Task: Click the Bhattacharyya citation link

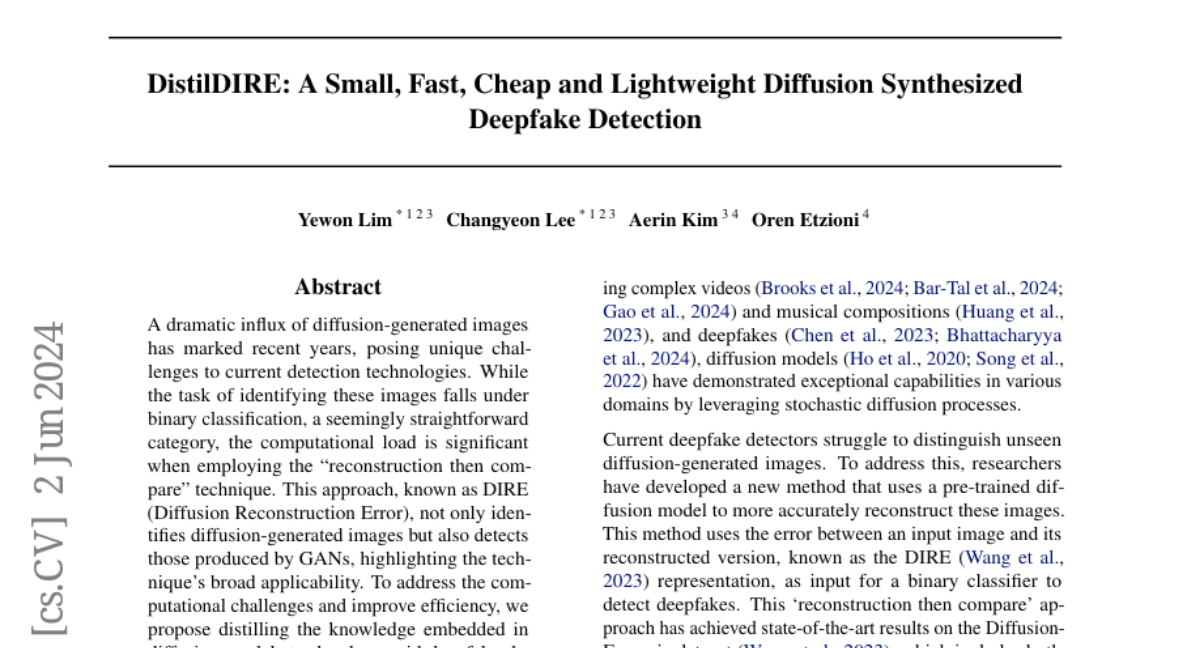Action: click(1003, 335)
